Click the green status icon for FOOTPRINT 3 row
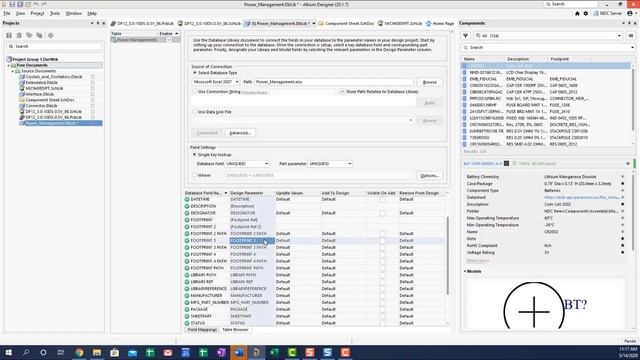This screenshot has width=640, height=360. coord(187,240)
